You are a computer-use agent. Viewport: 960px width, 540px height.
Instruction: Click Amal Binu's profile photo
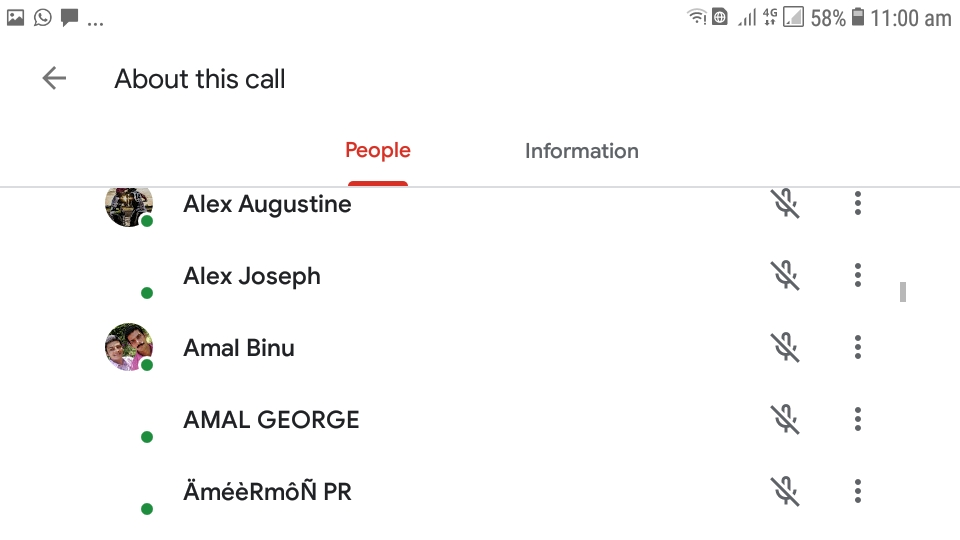(129, 348)
